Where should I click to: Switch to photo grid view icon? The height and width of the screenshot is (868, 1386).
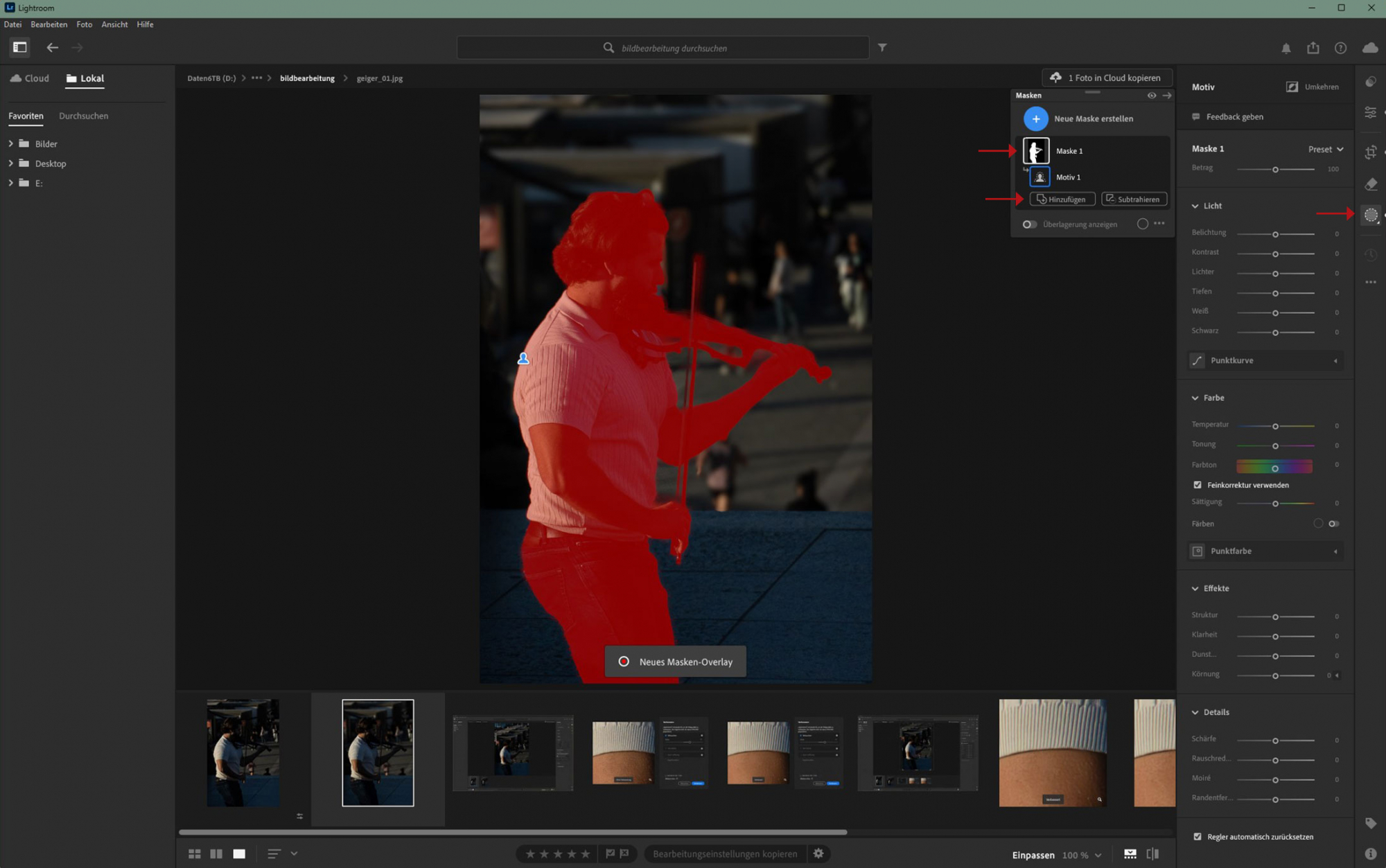pyautogui.click(x=195, y=853)
